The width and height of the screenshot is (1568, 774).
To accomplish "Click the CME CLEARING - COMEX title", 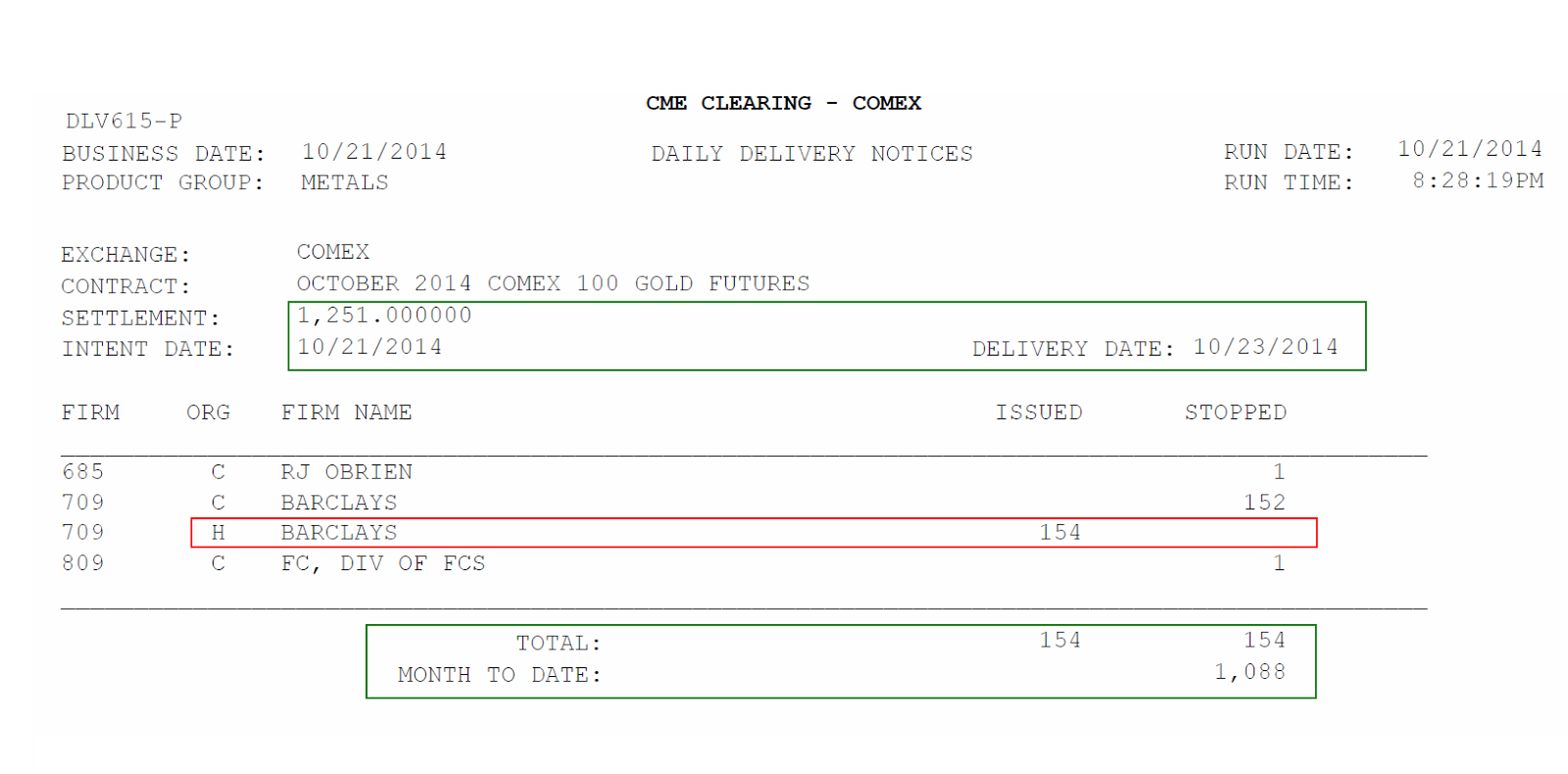I will 783,103.
